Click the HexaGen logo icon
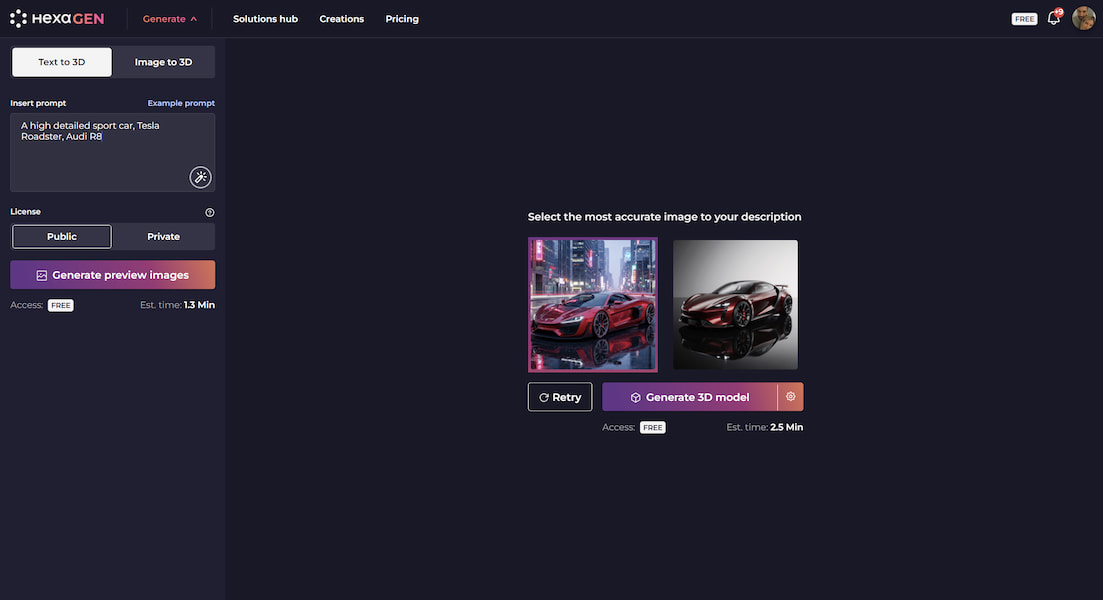The image size is (1103, 600). point(18,18)
